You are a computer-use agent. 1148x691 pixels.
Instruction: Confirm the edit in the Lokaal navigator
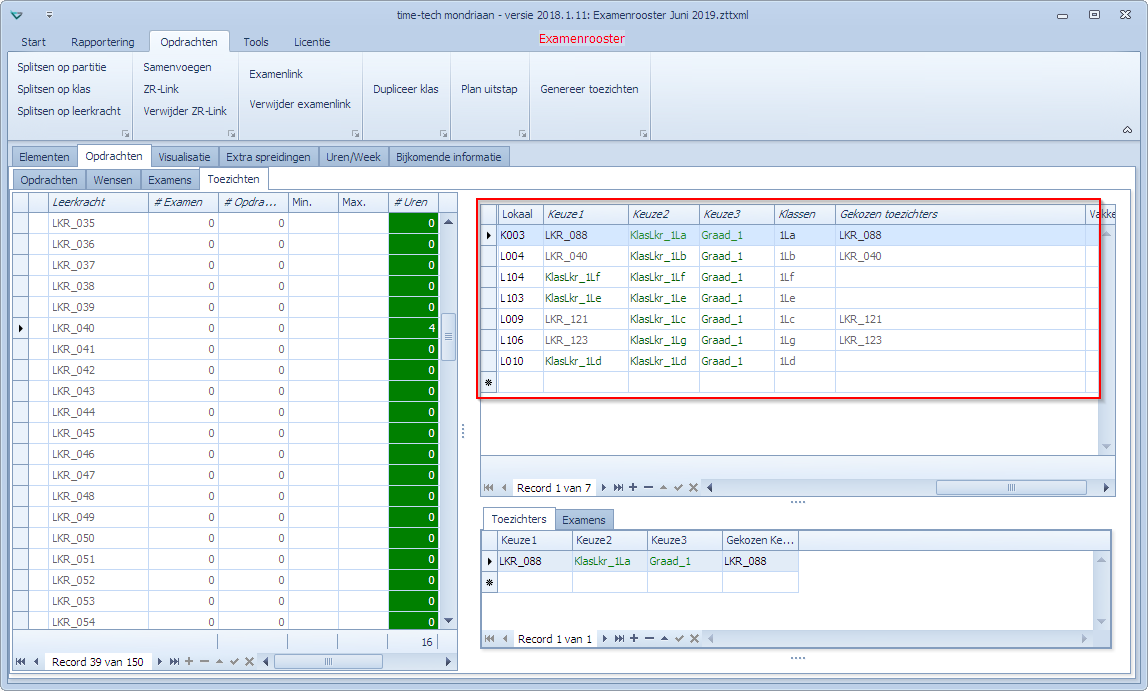[x=679, y=488]
